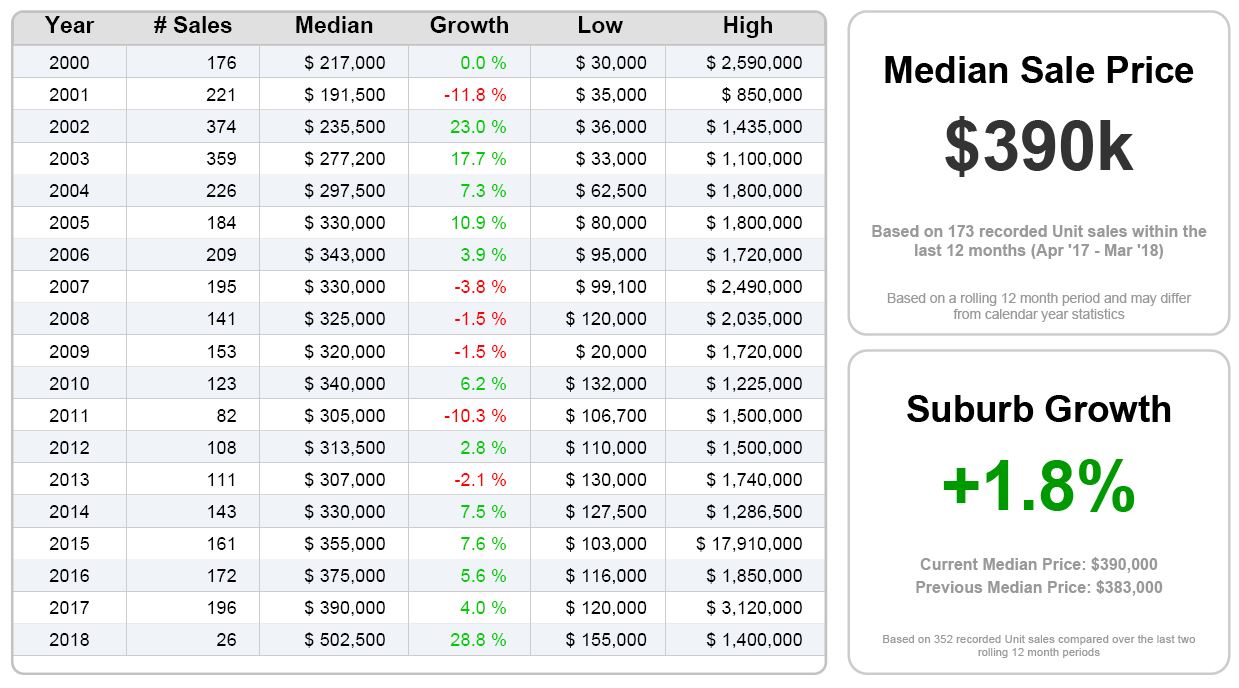Click the Current Median Price: $390,000 text

[x=1038, y=564]
